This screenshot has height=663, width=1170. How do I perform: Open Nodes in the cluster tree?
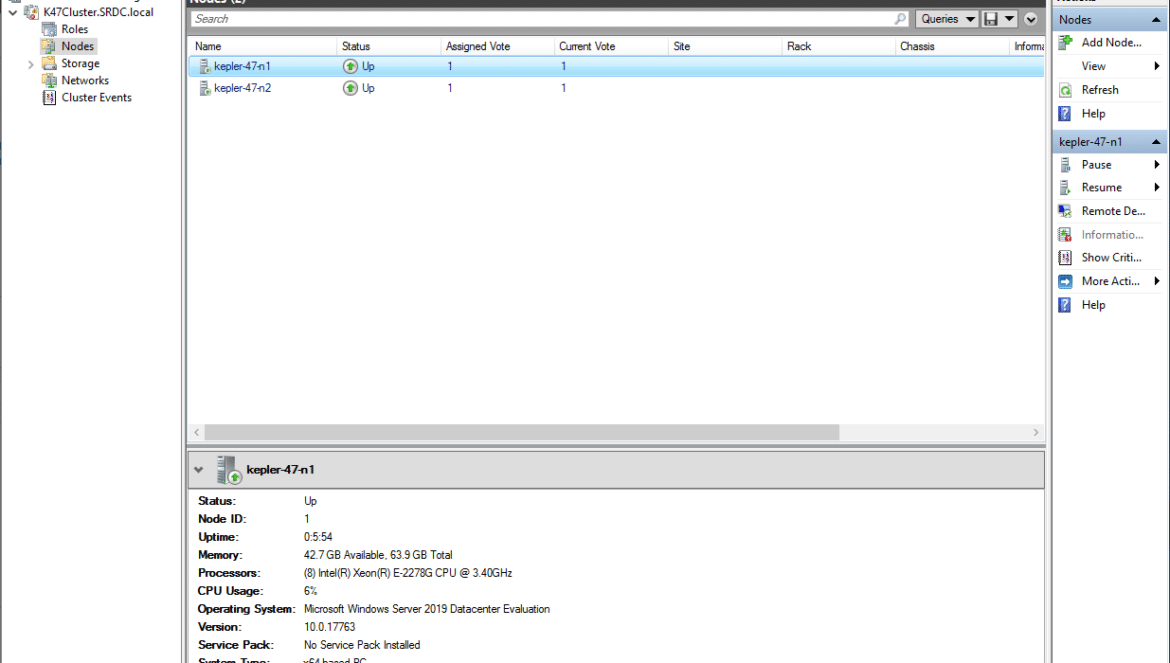coord(78,46)
